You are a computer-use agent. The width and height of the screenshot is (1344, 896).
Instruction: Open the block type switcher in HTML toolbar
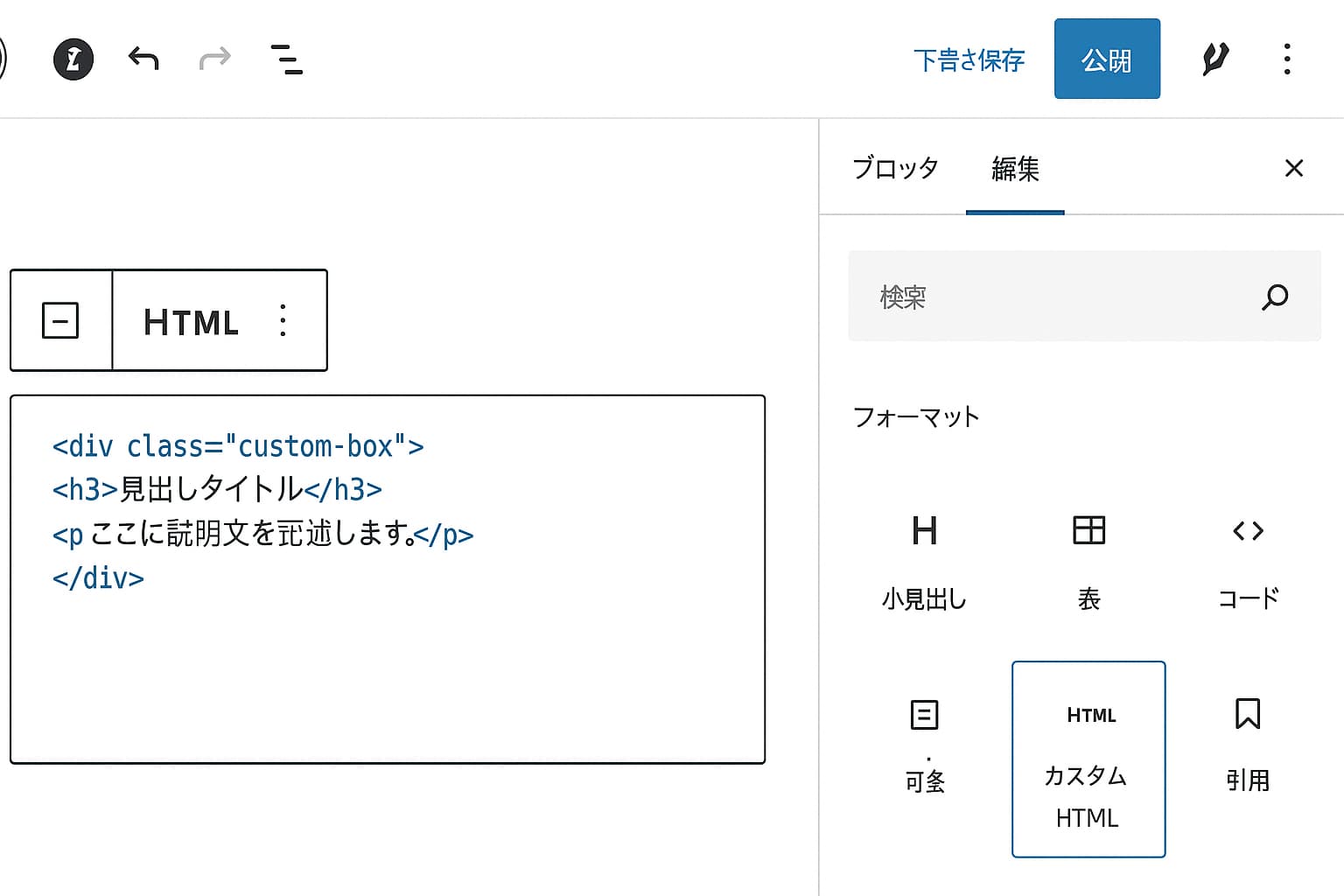[59, 320]
